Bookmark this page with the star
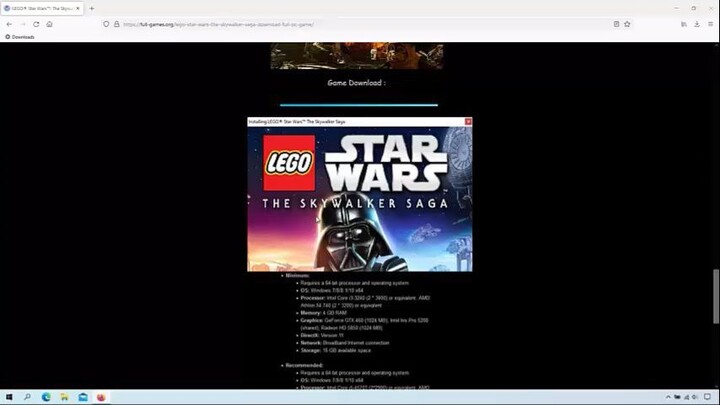The image size is (720, 405). pos(627,24)
